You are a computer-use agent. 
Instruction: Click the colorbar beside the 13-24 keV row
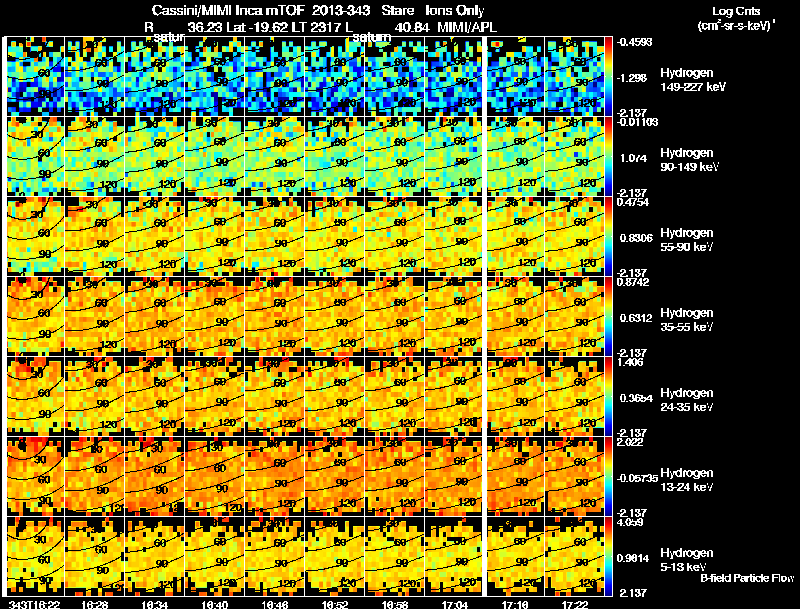pos(609,477)
